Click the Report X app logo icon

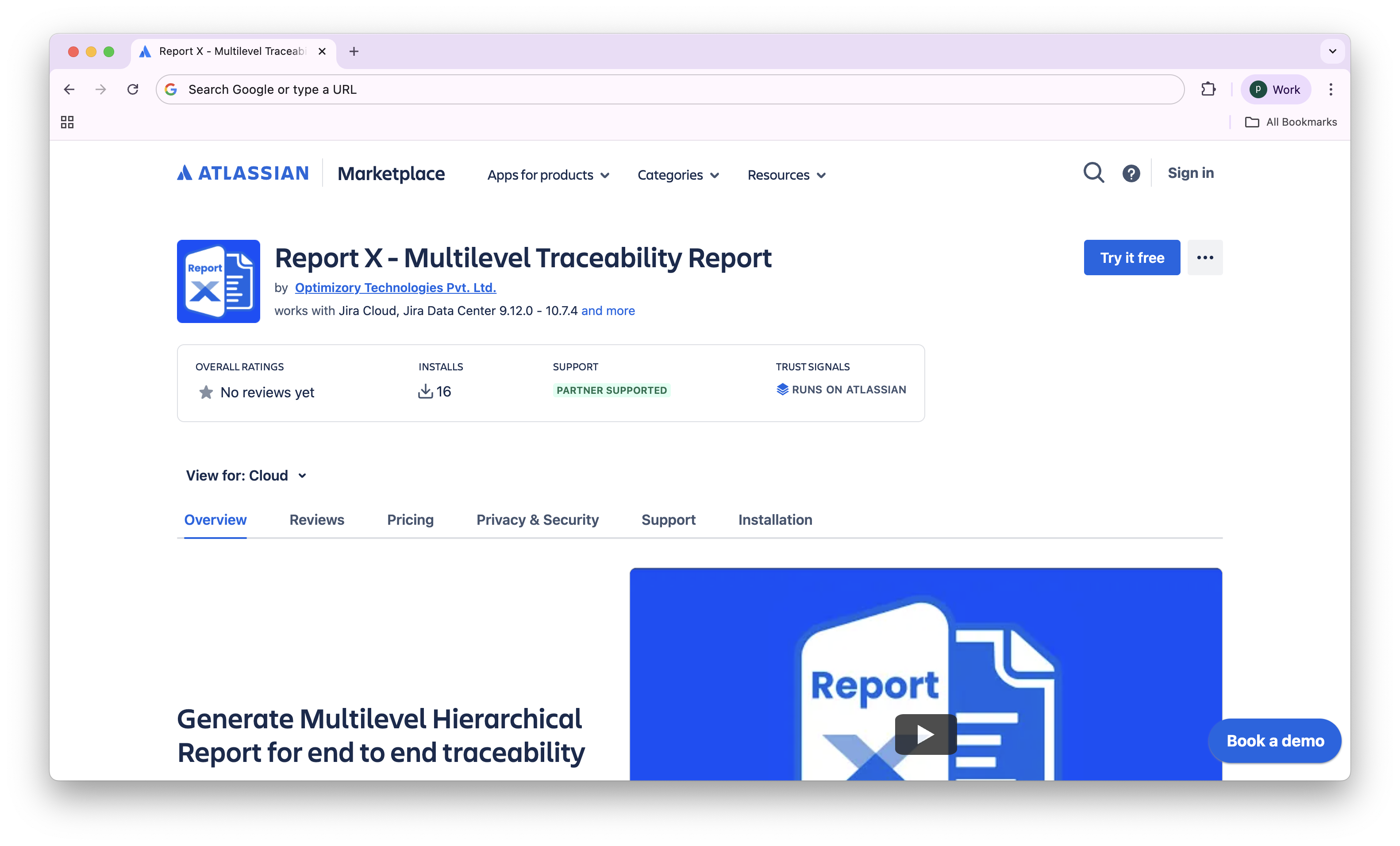click(x=218, y=281)
